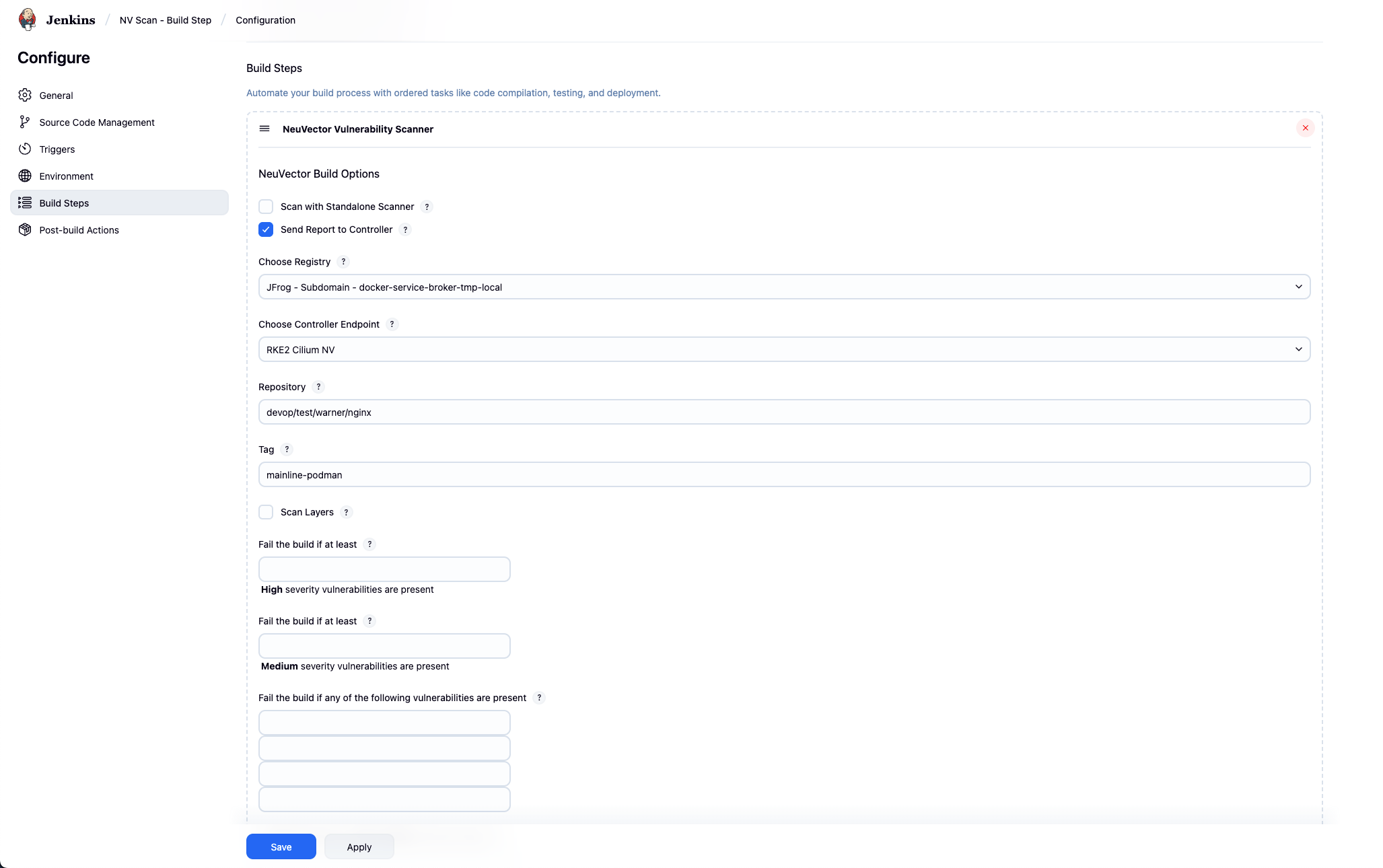The image size is (1383, 868).
Task: Show help for the Tag field
Action: click(287, 449)
